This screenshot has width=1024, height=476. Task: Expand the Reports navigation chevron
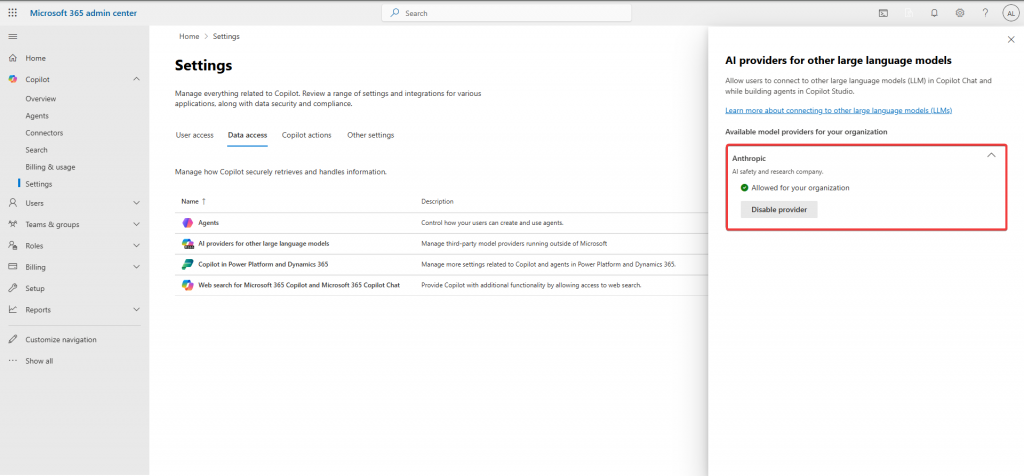[136, 309]
